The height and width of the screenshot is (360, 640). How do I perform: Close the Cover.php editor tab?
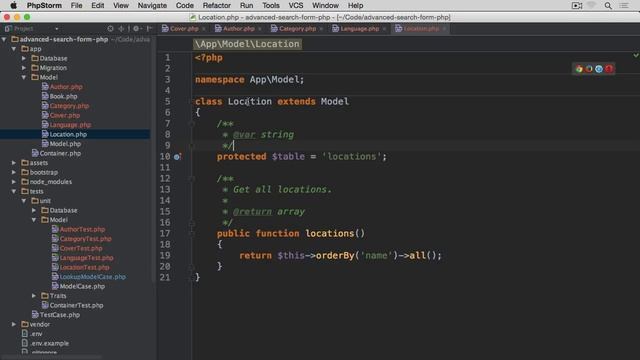pos(204,29)
